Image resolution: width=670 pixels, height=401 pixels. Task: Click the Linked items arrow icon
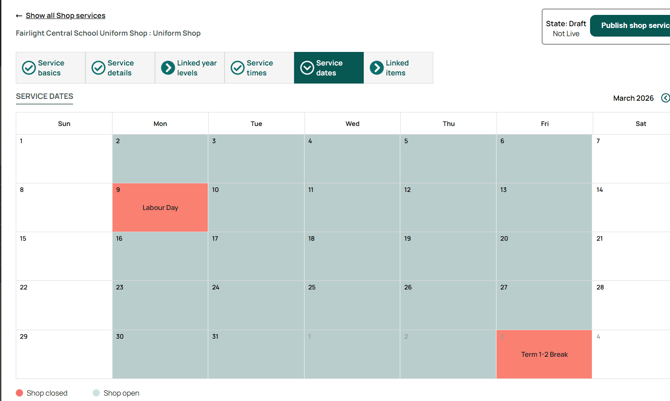[x=376, y=68]
